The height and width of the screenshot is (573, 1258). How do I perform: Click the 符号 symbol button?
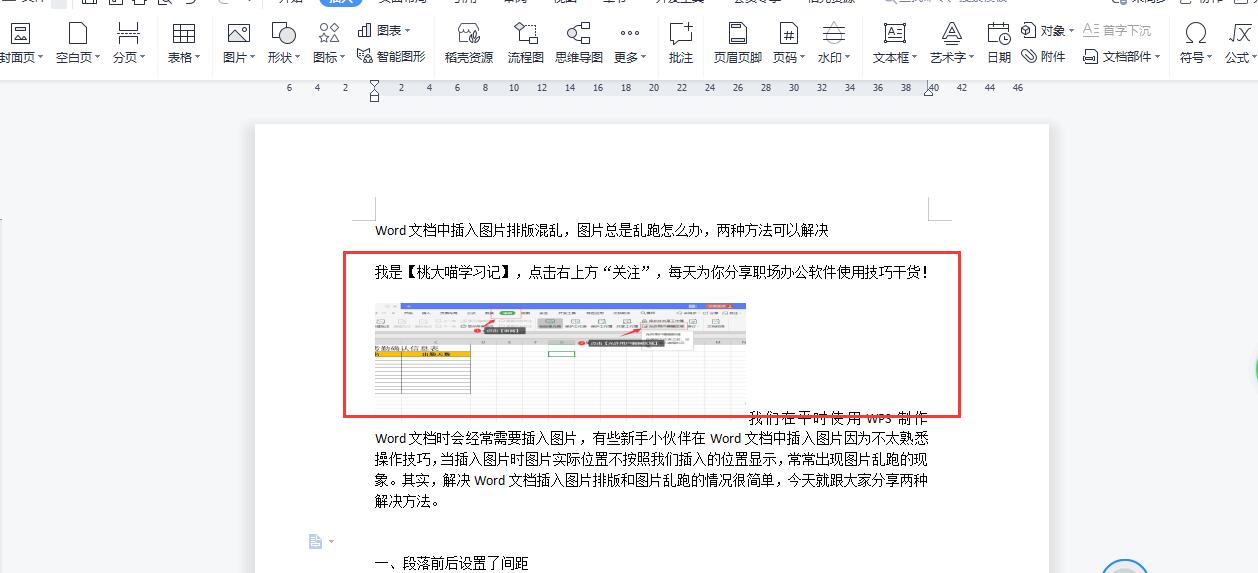pyautogui.click(x=1195, y=44)
